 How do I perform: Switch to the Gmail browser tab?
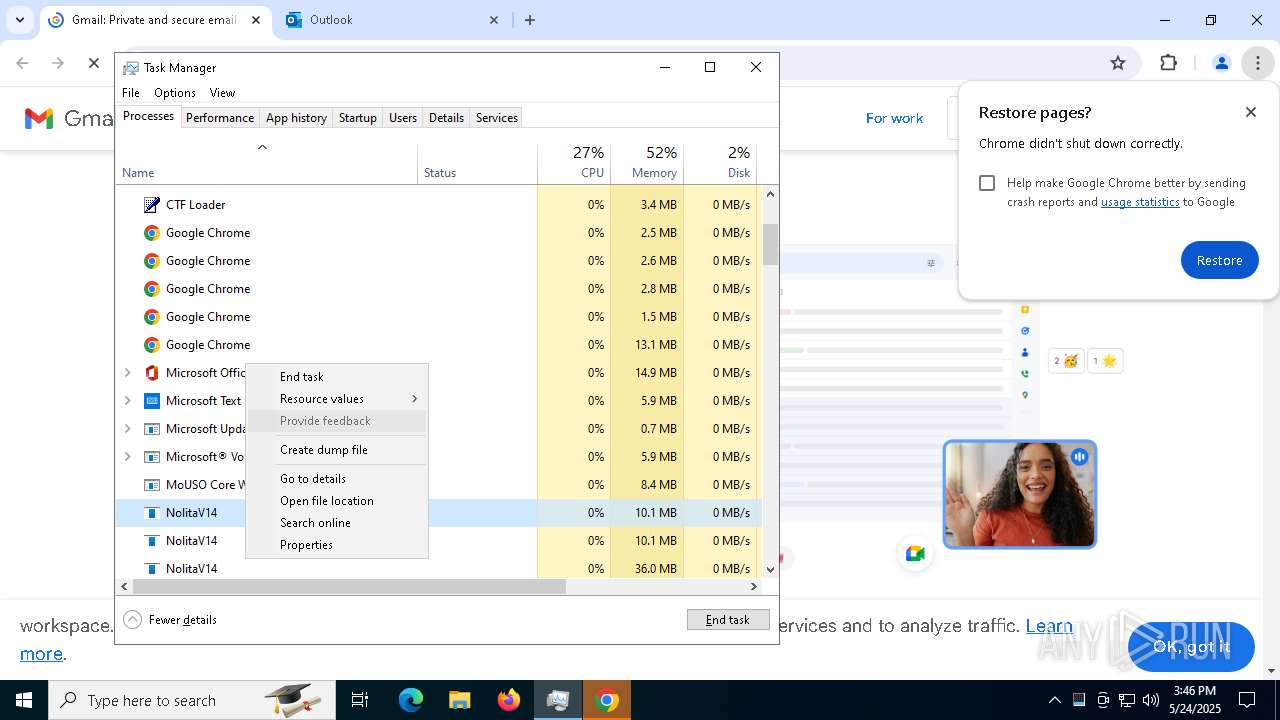(155, 20)
